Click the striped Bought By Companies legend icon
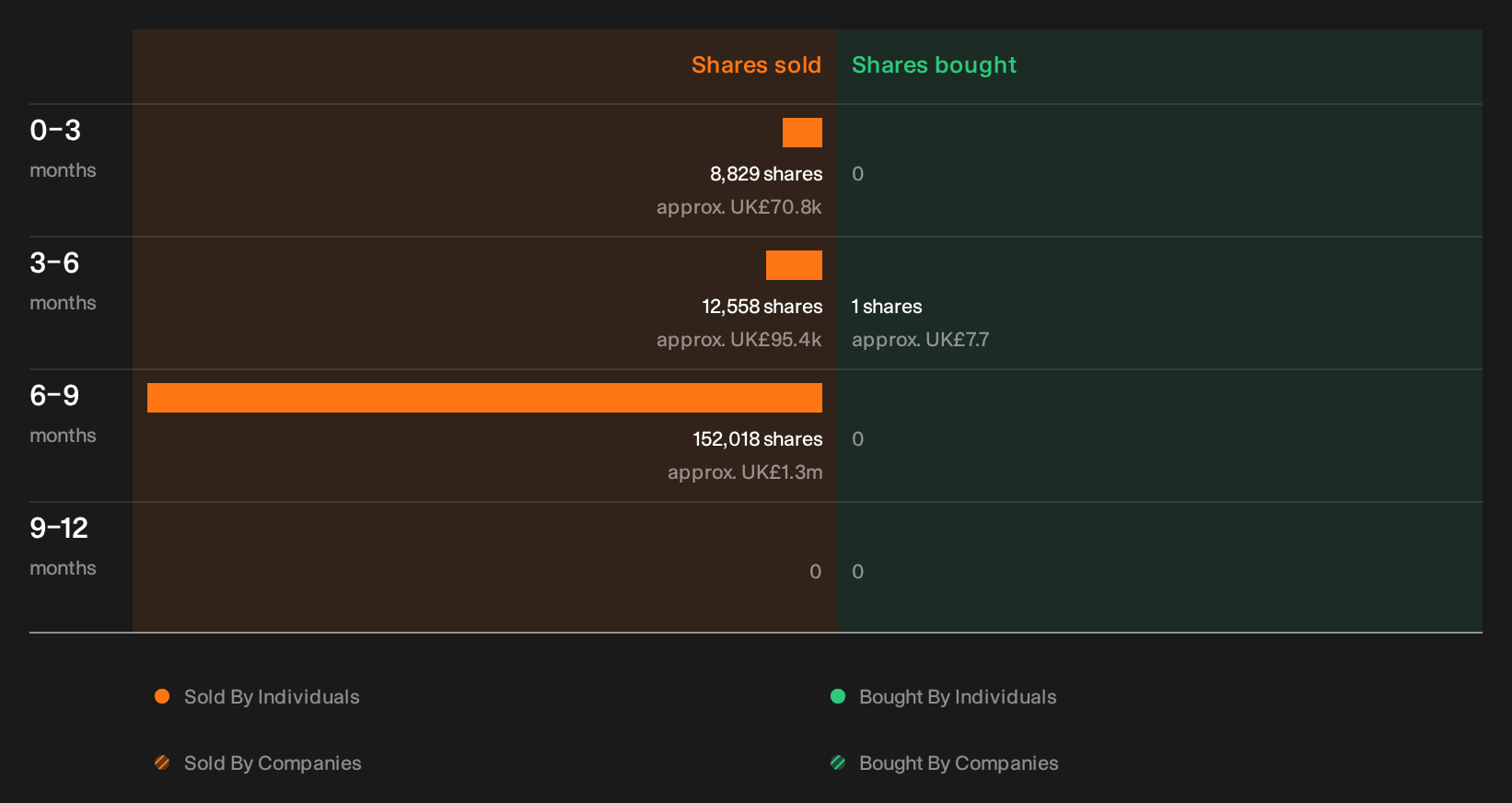The width and height of the screenshot is (1512, 803). [838, 762]
